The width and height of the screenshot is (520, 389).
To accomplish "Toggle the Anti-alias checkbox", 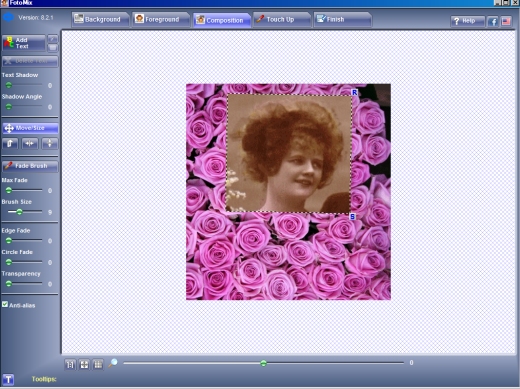I will [x=5, y=304].
